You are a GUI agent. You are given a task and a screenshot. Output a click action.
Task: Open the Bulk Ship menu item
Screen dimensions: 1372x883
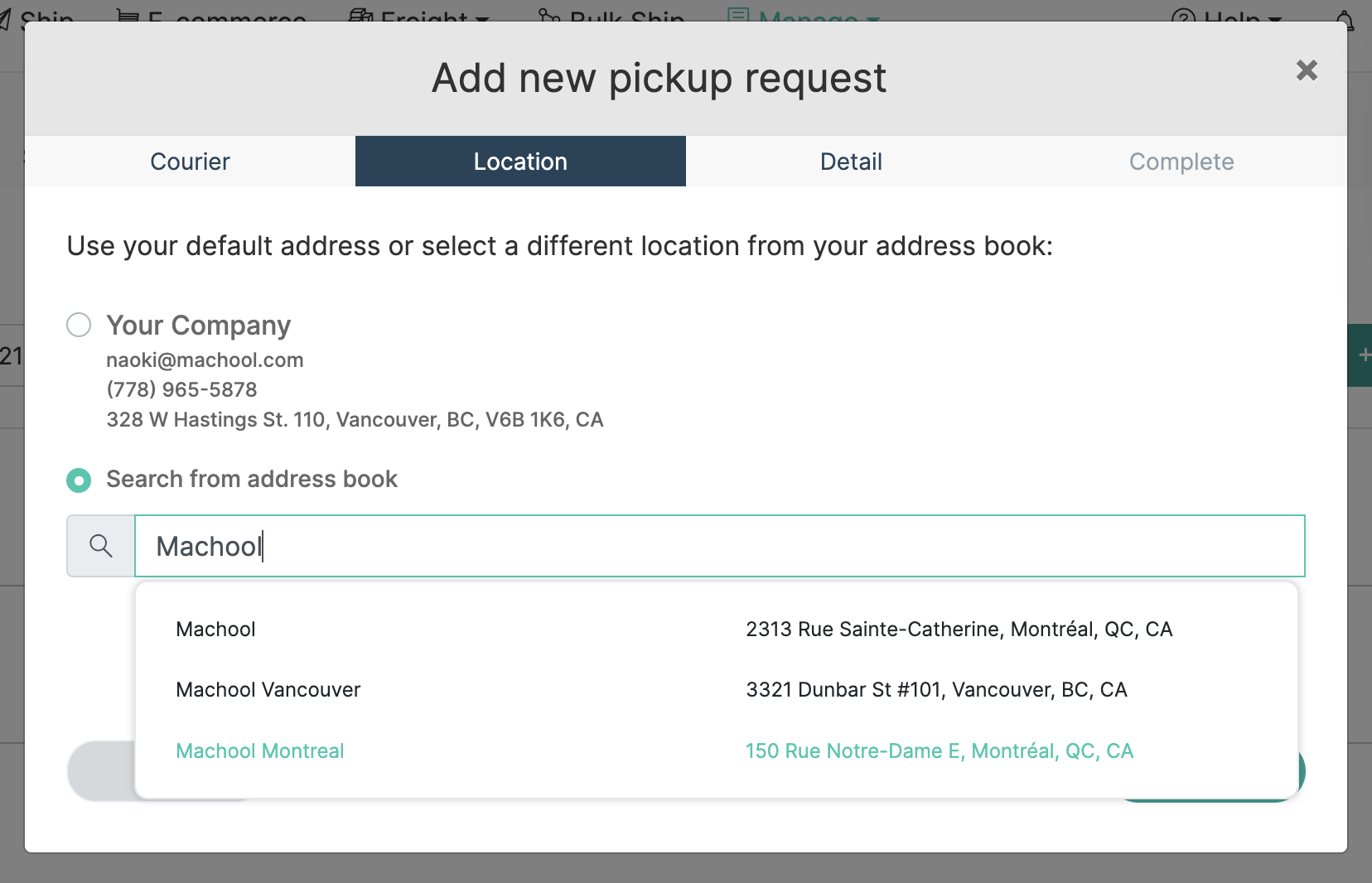611,17
